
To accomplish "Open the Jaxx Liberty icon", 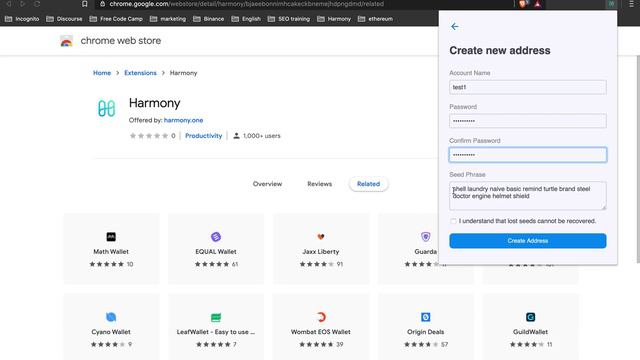I will (321, 237).
